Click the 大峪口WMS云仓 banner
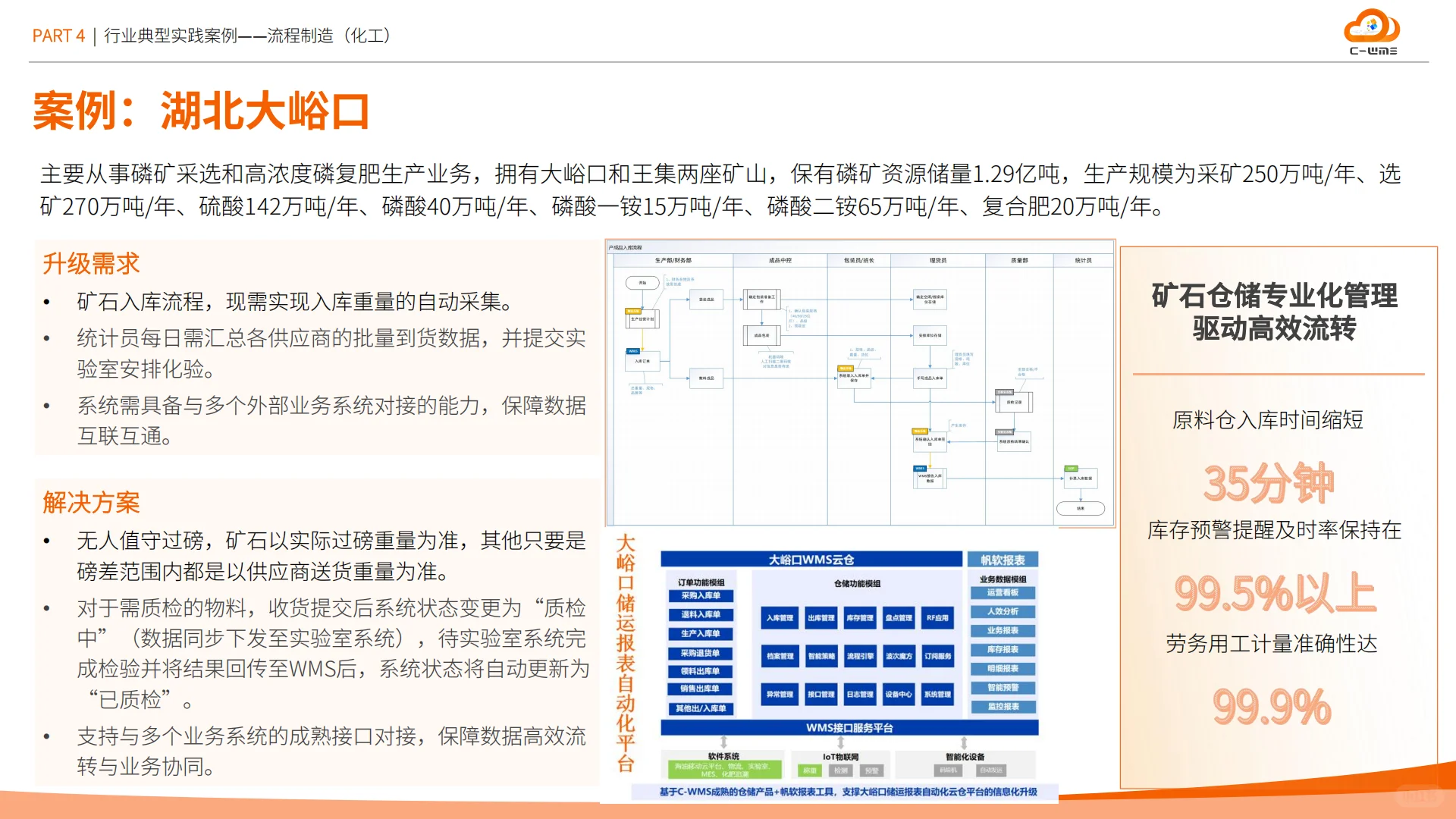This screenshot has width=1456, height=819. coord(811,560)
